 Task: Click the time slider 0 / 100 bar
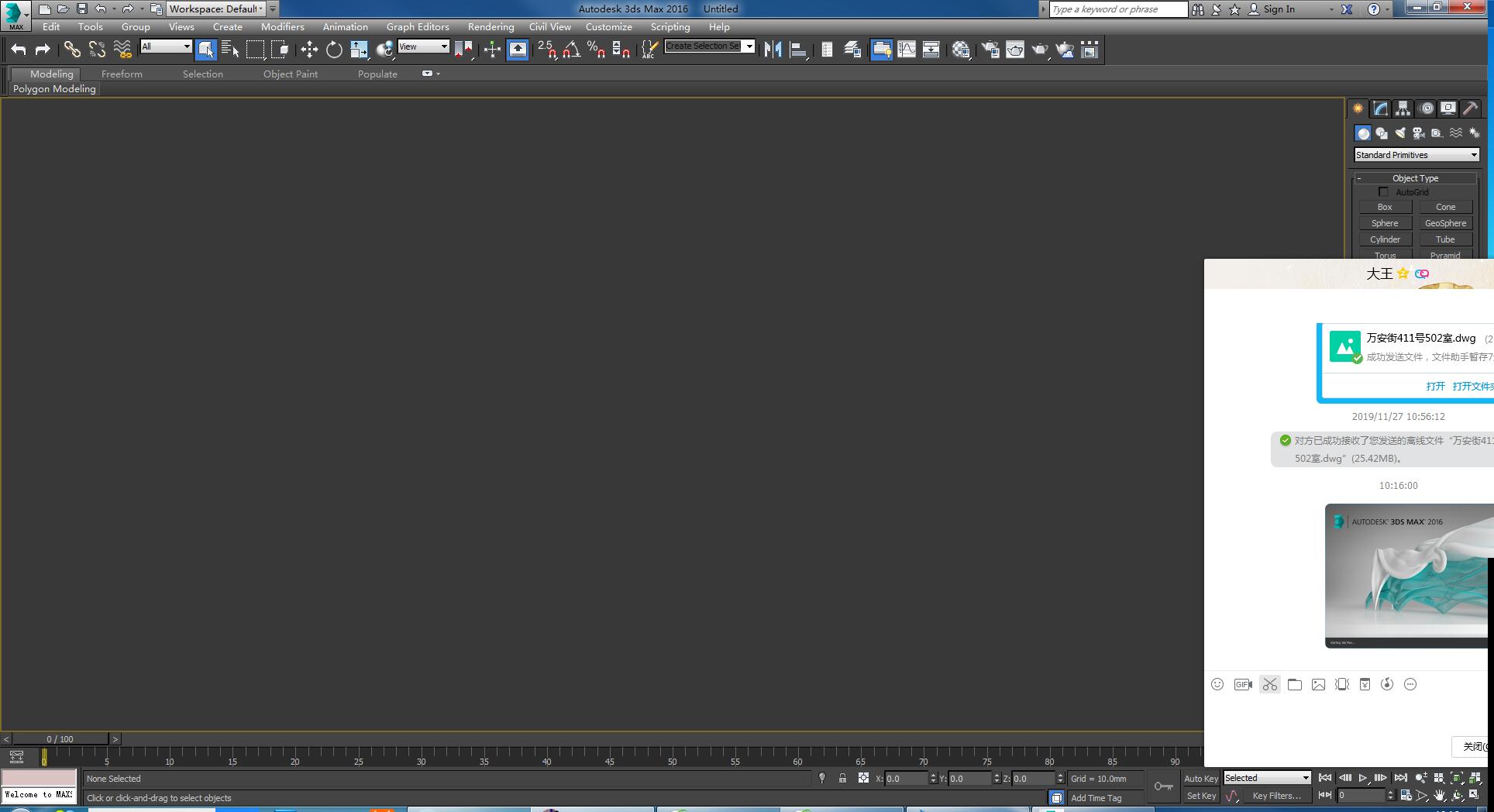point(60,739)
